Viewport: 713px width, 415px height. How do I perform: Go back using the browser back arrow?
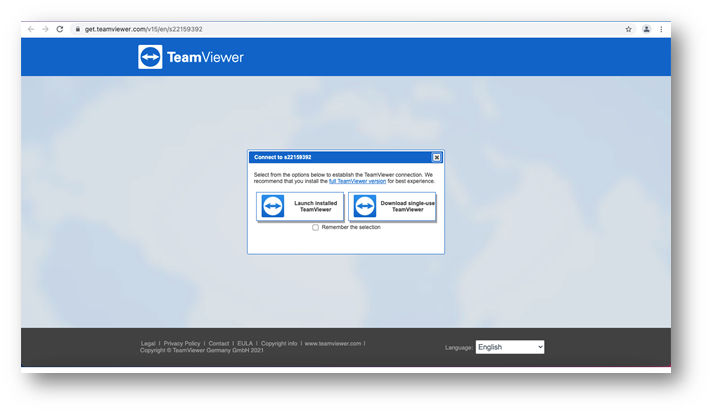click(x=31, y=29)
